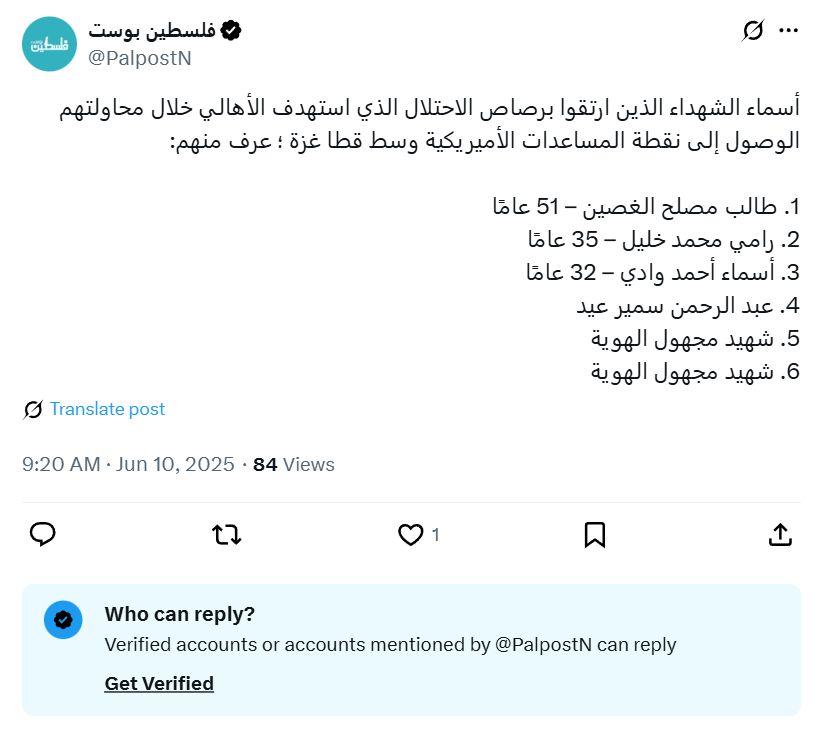Reply using the speech bubble icon
This screenshot has width=823, height=738.
point(42,535)
